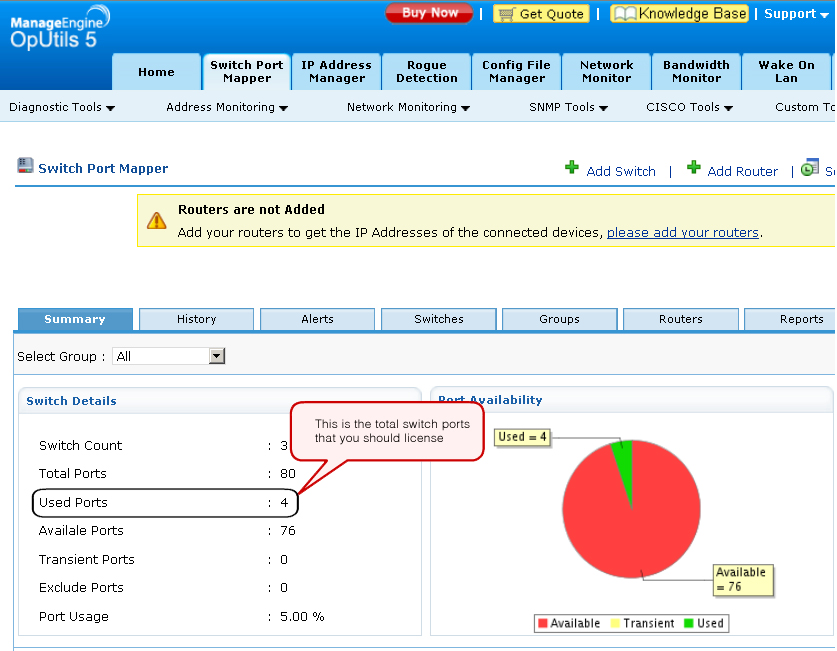Click the green Used legend swatch
The width and height of the screenshot is (837, 651).
[689, 623]
